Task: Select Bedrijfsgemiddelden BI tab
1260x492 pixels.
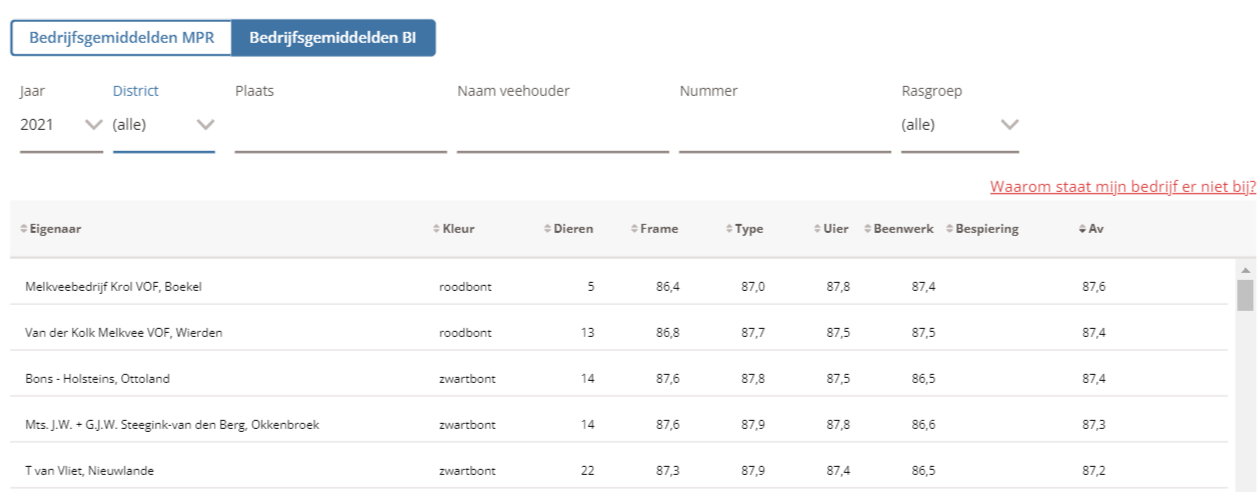Action: 333,38
